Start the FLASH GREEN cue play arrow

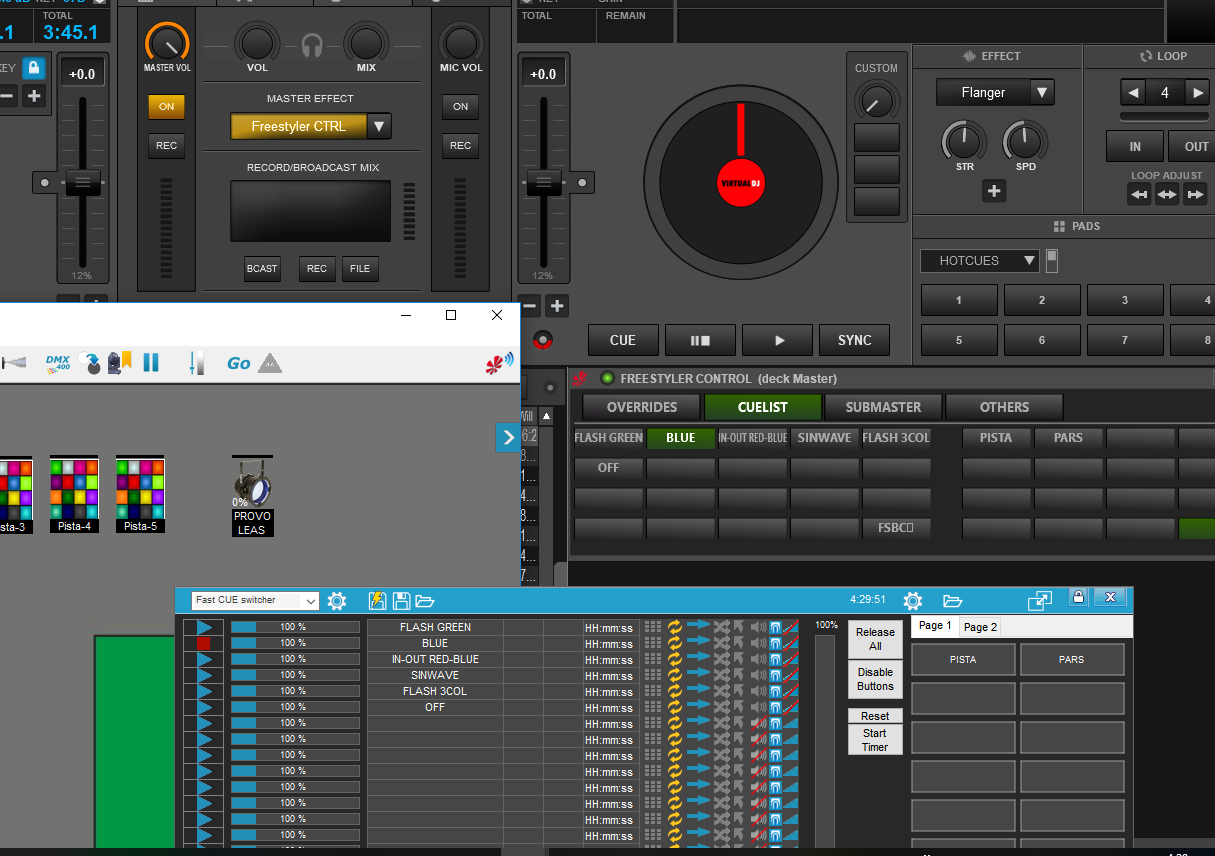click(x=204, y=628)
